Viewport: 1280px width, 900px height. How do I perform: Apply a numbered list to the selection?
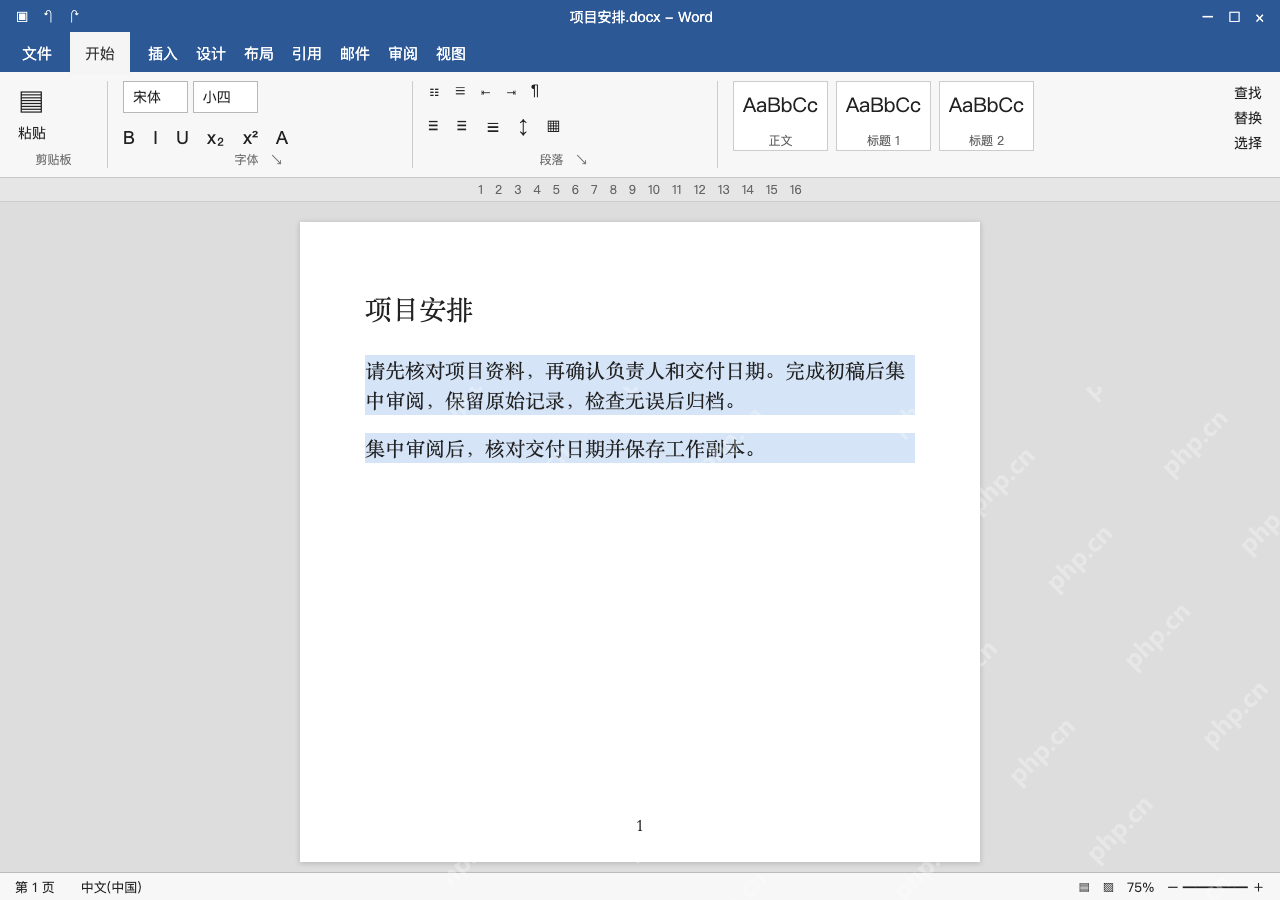point(460,91)
